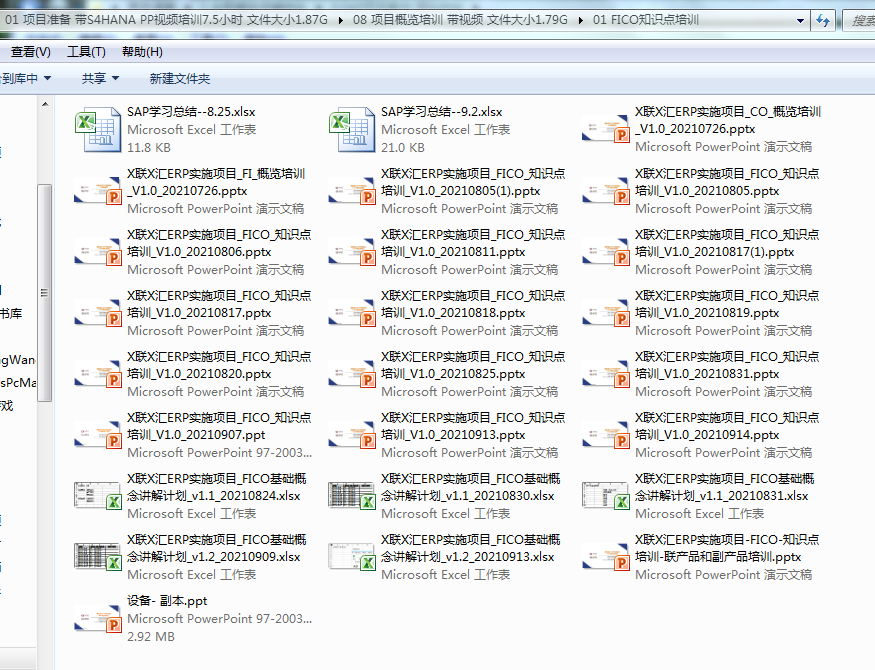Click in the 搜索 search box

click(860, 20)
